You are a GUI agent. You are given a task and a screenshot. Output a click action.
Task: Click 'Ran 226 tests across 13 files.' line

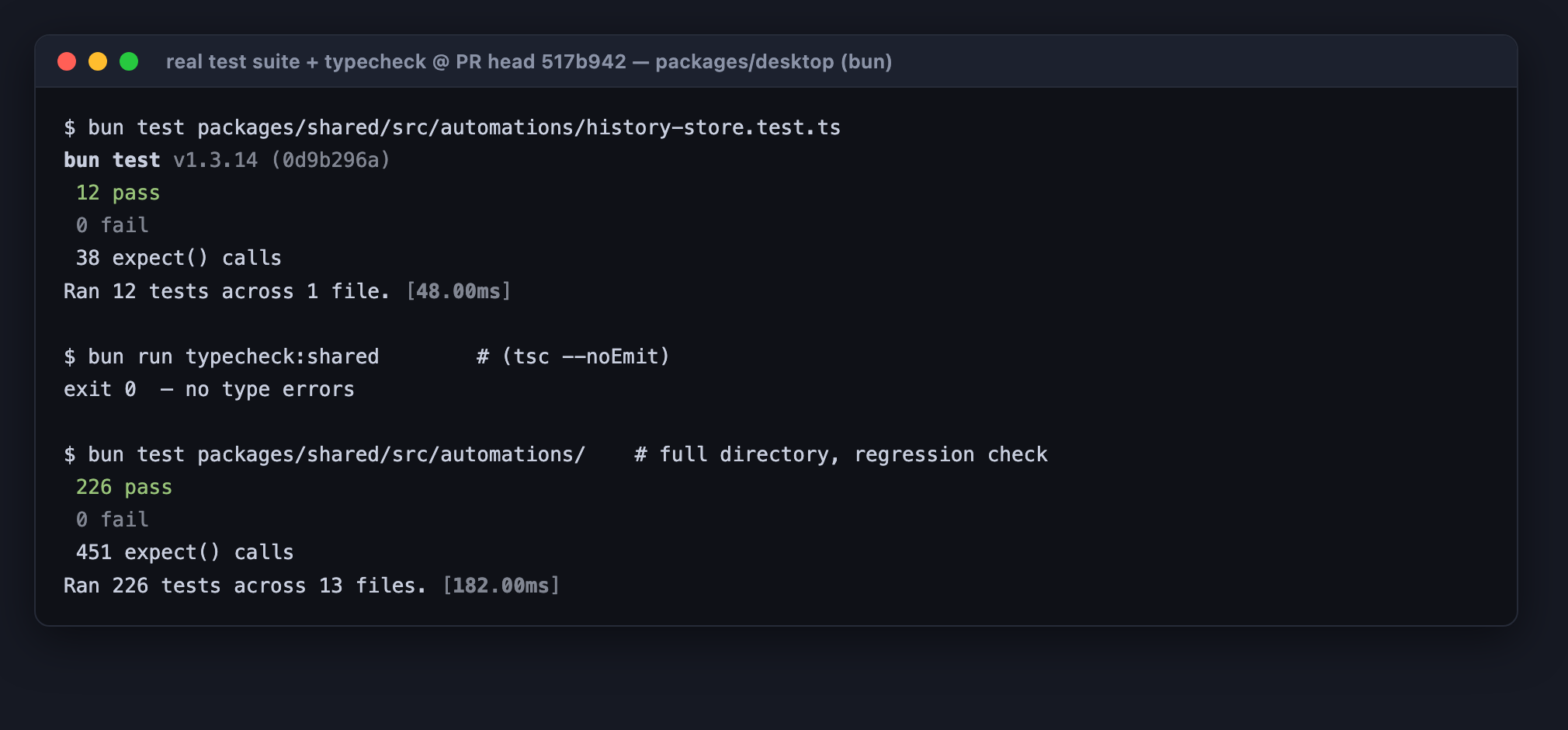(311, 586)
